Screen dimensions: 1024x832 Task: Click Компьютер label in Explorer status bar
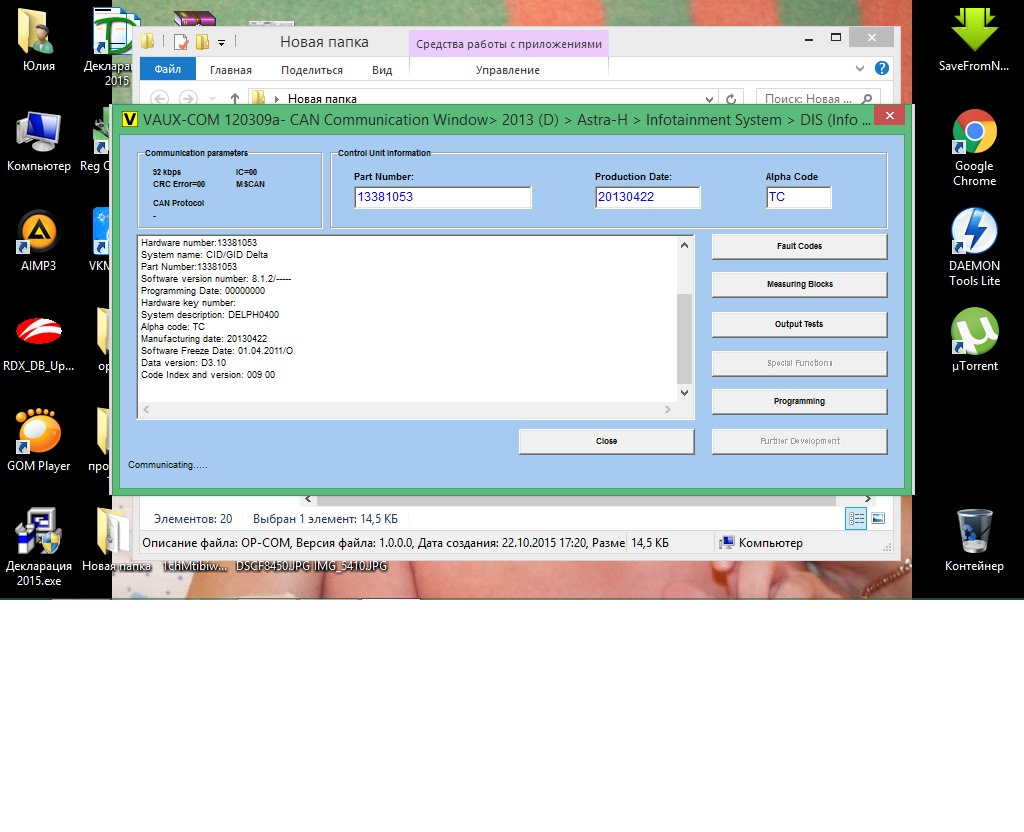(771, 543)
